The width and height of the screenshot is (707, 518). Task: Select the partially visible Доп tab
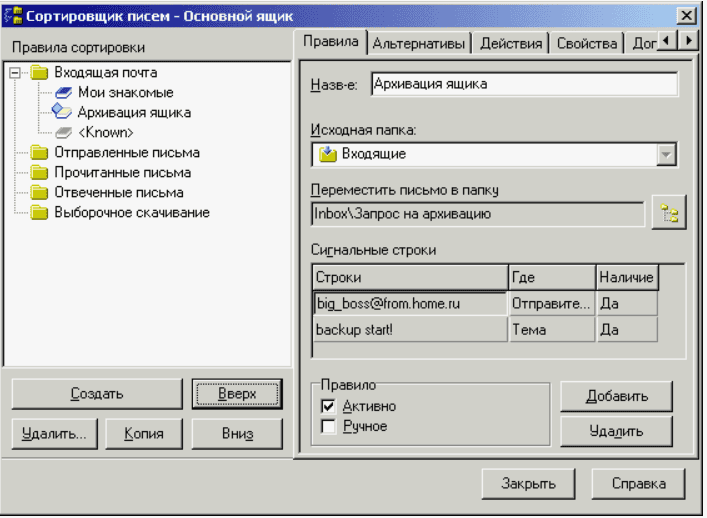(x=643, y=44)
